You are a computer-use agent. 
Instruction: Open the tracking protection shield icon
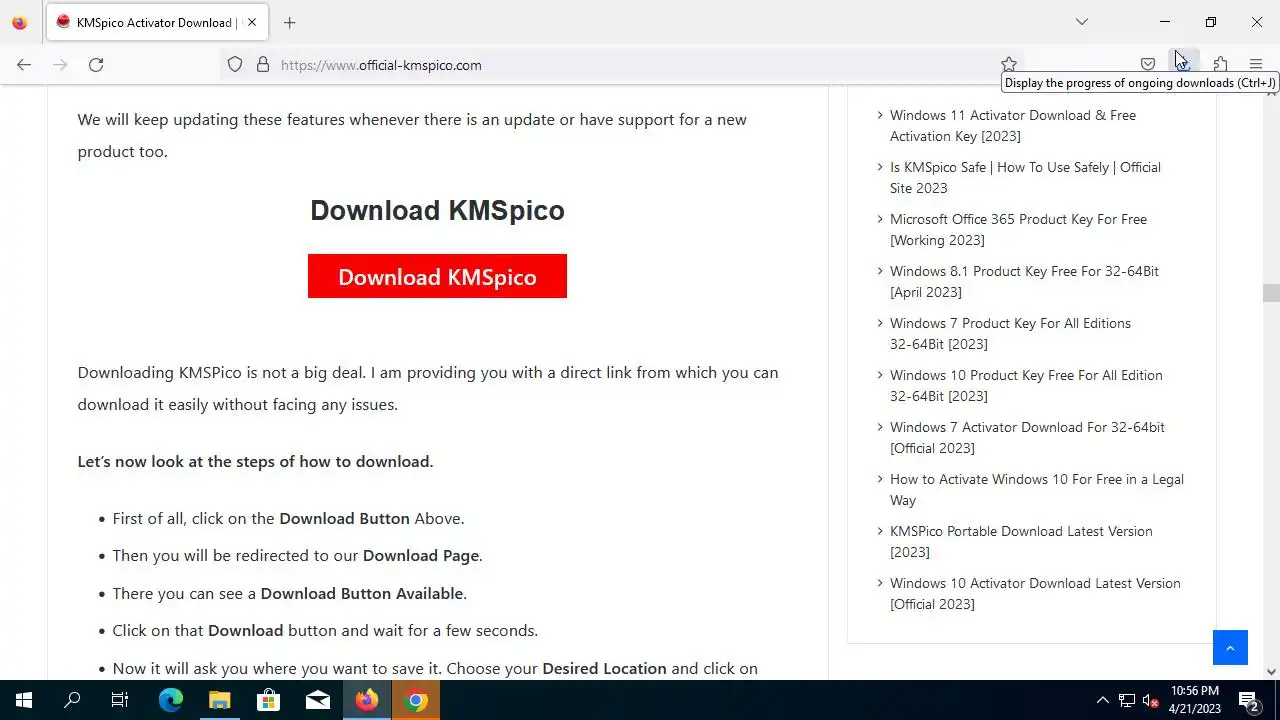tap(235, 65)
